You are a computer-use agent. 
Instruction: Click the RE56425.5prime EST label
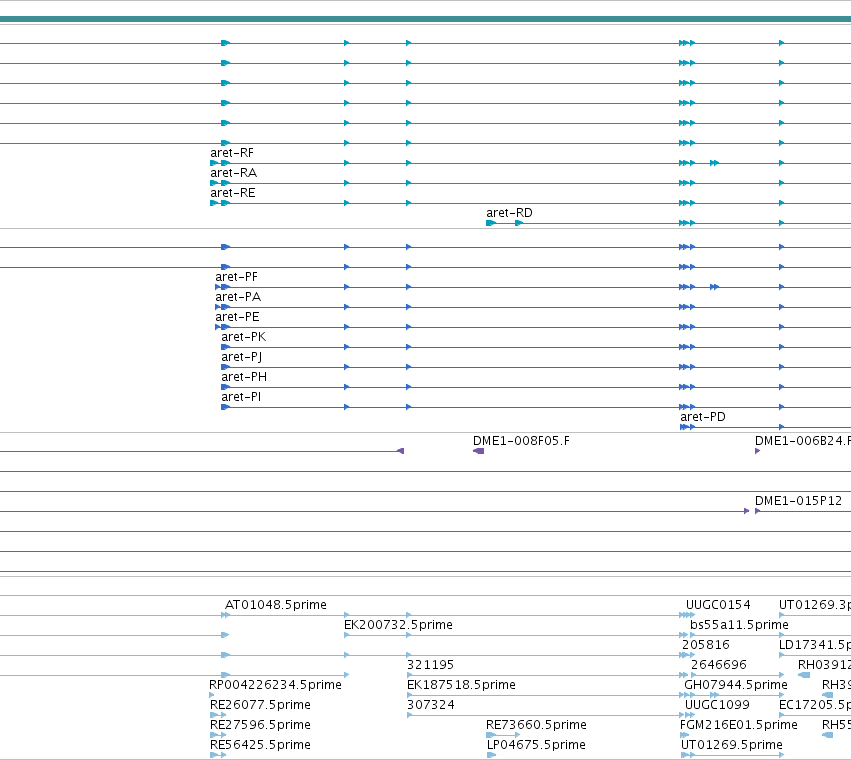pos(260,745)
